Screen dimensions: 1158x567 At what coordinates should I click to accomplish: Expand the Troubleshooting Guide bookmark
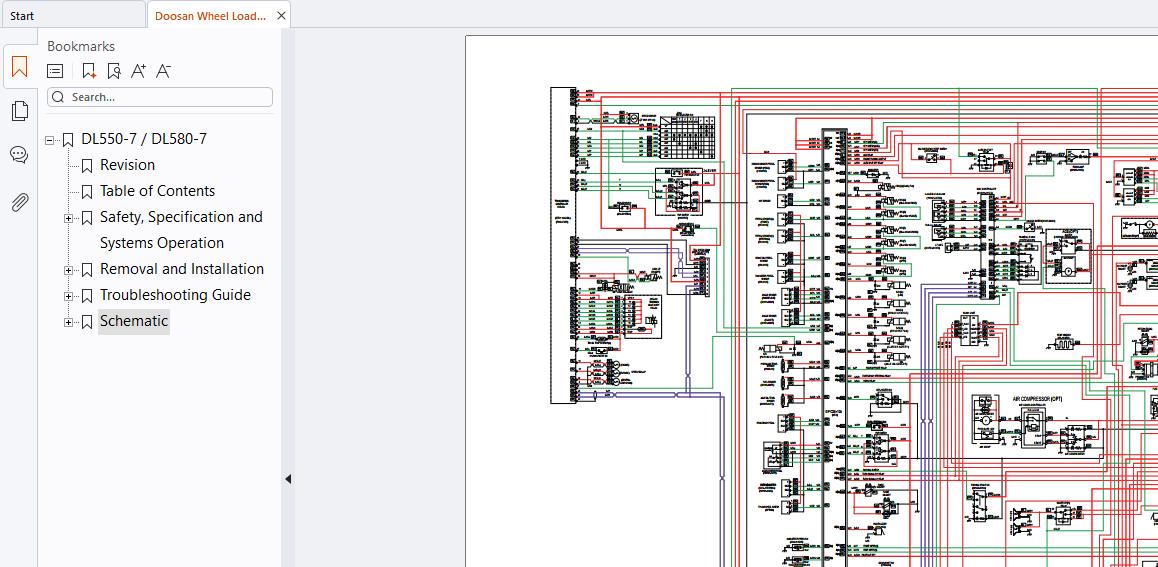click(x=68, y=296)
